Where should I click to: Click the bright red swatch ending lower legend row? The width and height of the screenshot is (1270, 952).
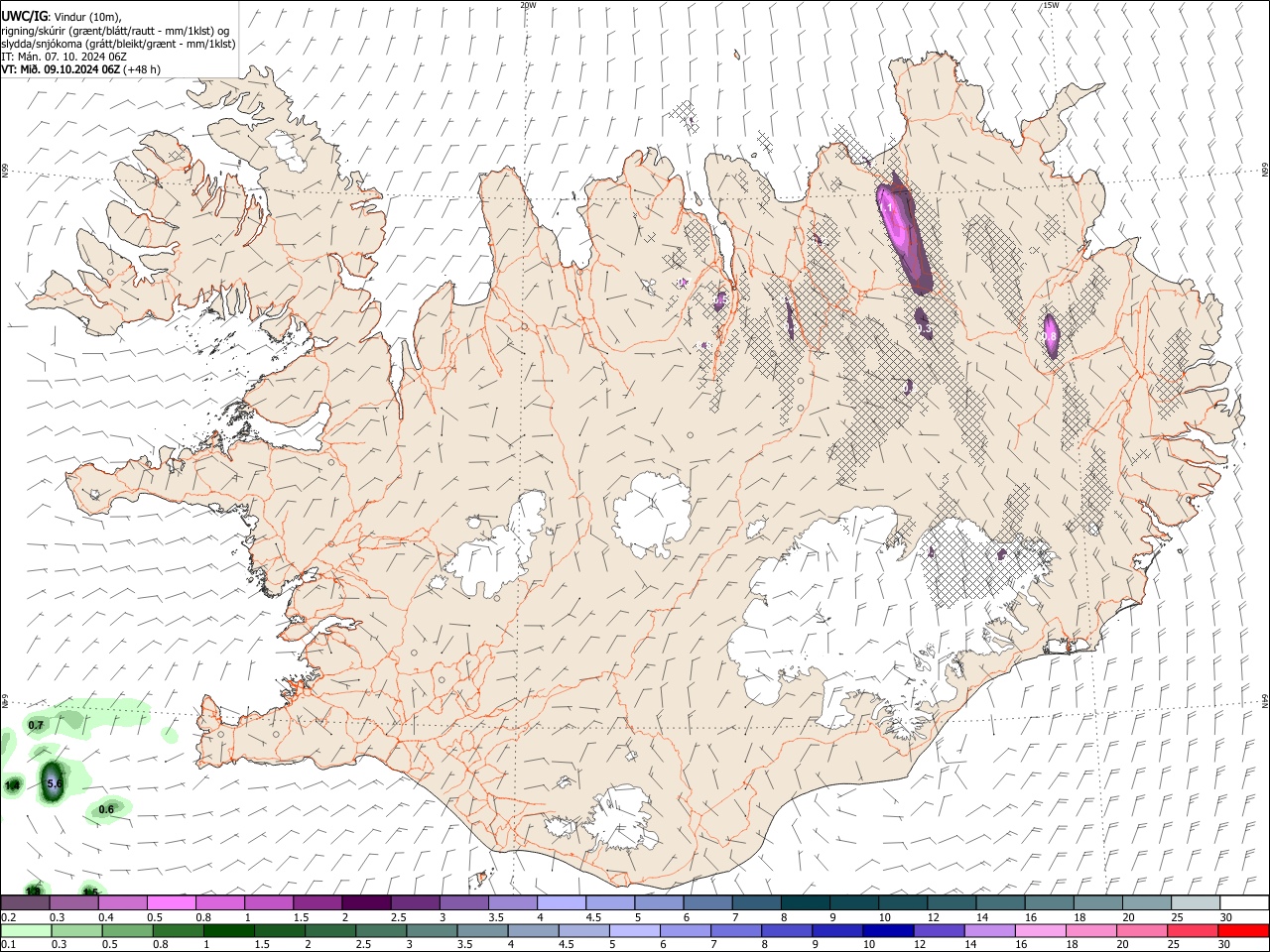click(1243, 930)
